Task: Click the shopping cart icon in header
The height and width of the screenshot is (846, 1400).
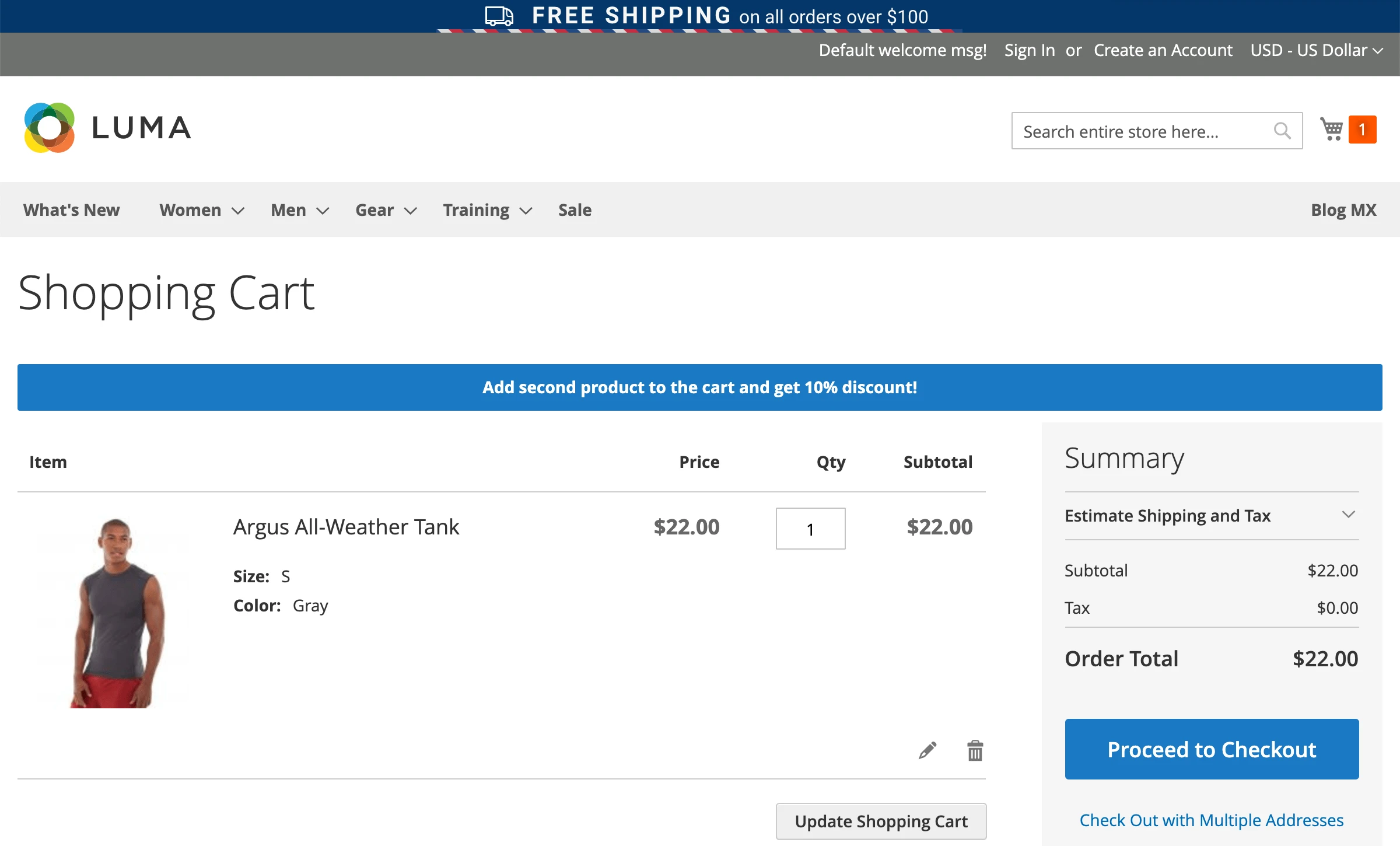Action: 1332,130
